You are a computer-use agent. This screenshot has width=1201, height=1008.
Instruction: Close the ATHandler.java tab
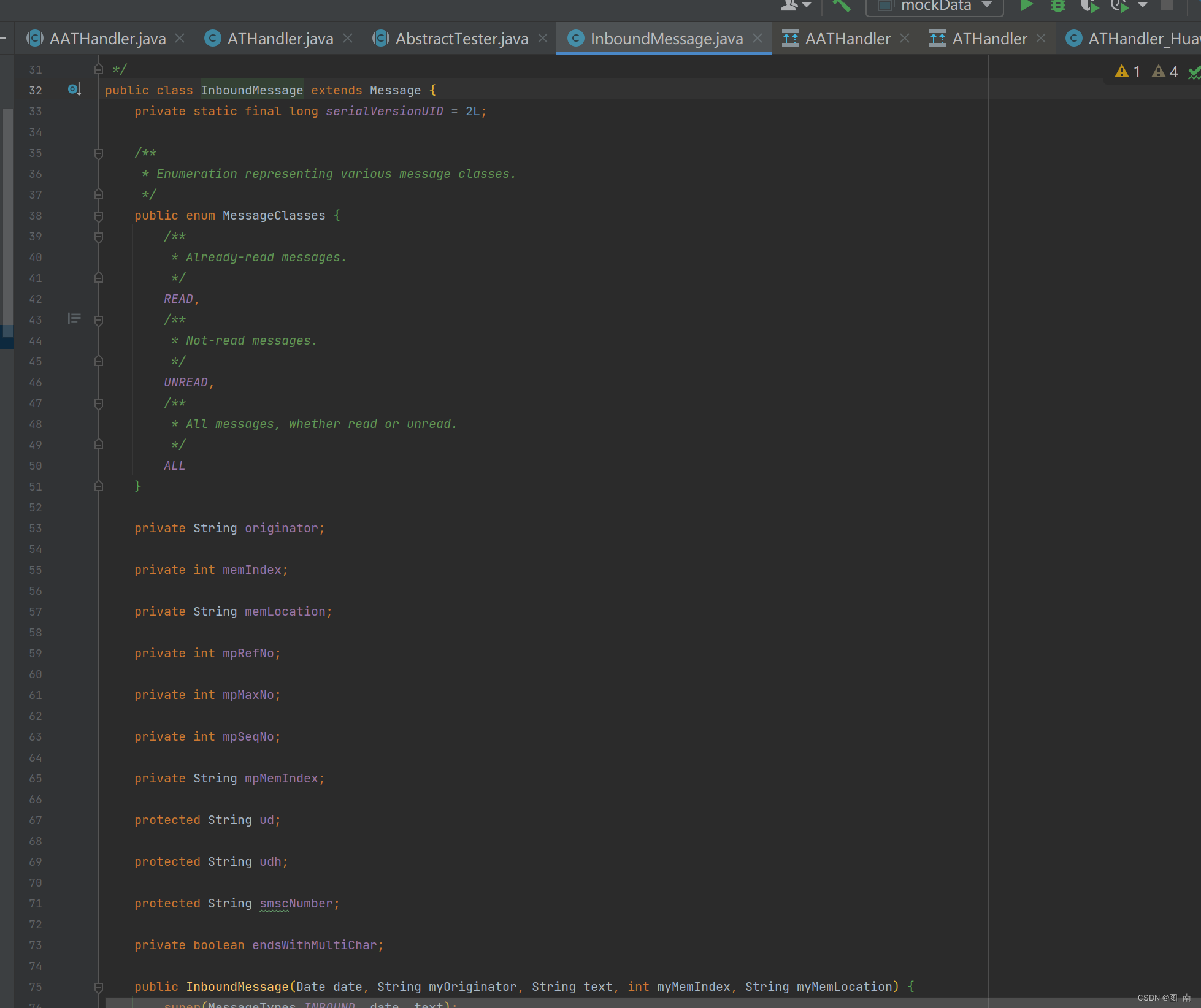[x=348, y=38]
